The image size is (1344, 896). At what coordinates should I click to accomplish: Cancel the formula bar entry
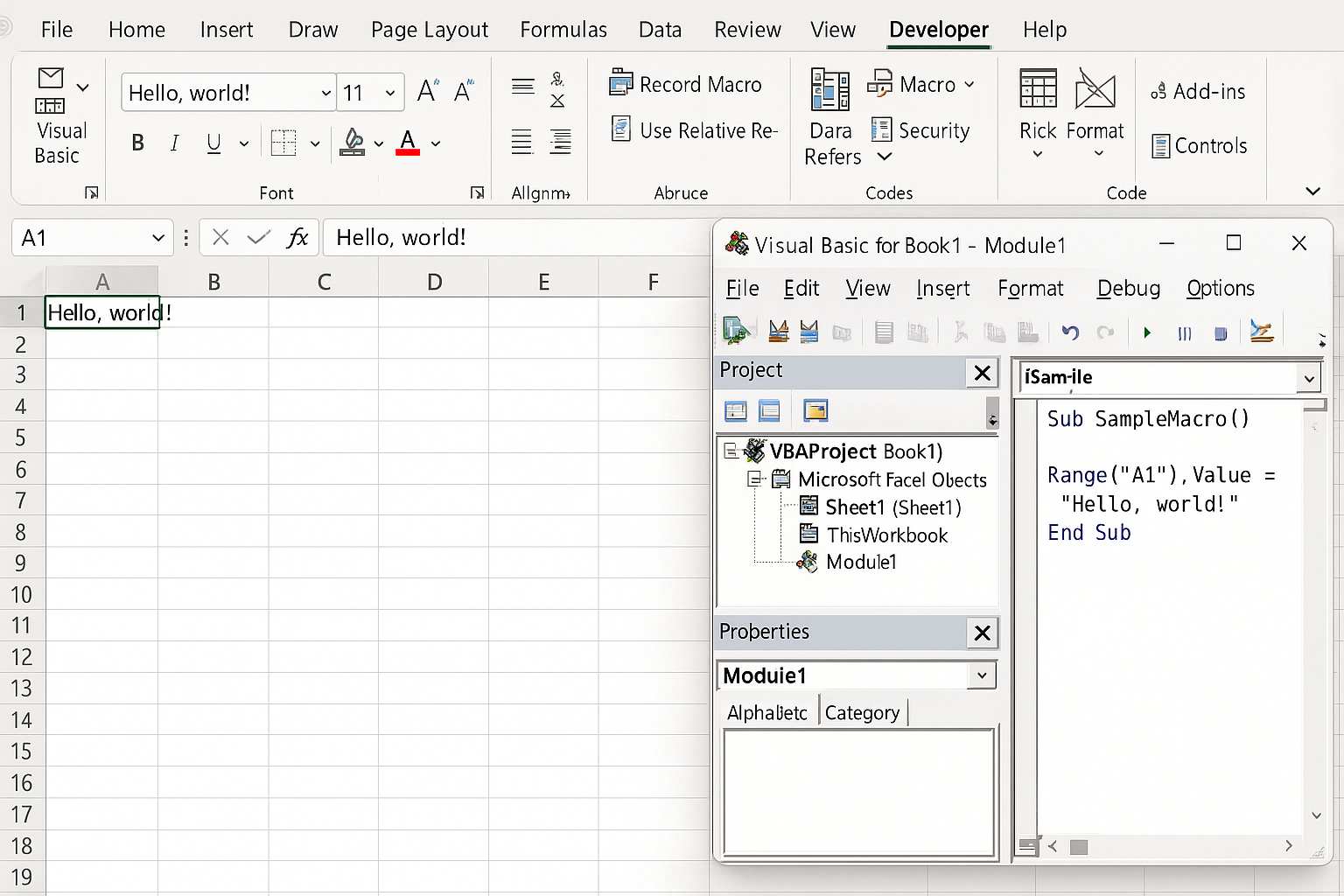pyautogui.click(x=220, y=237)
